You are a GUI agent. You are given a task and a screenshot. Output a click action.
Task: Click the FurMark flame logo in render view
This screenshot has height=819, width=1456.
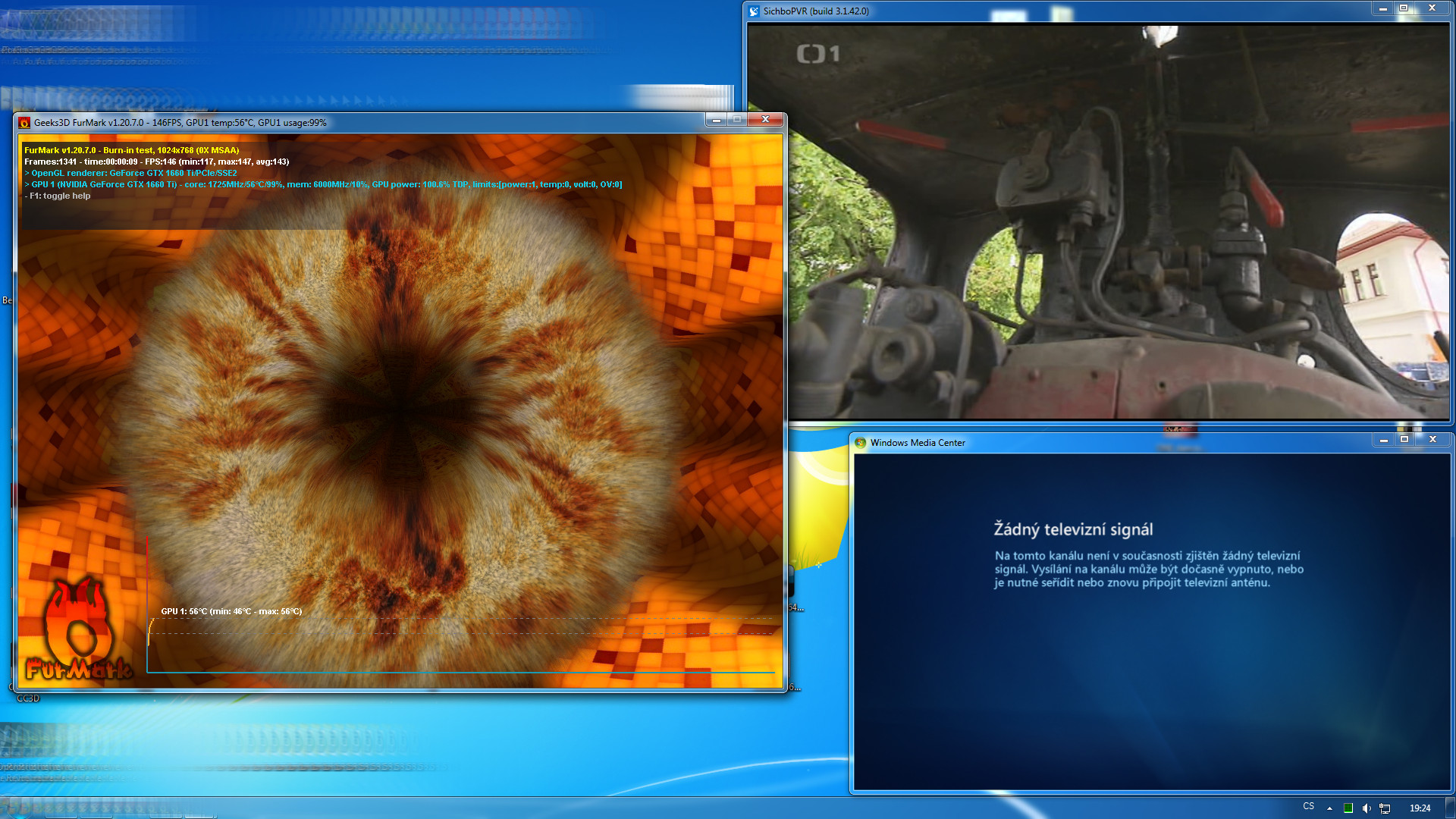77,629
